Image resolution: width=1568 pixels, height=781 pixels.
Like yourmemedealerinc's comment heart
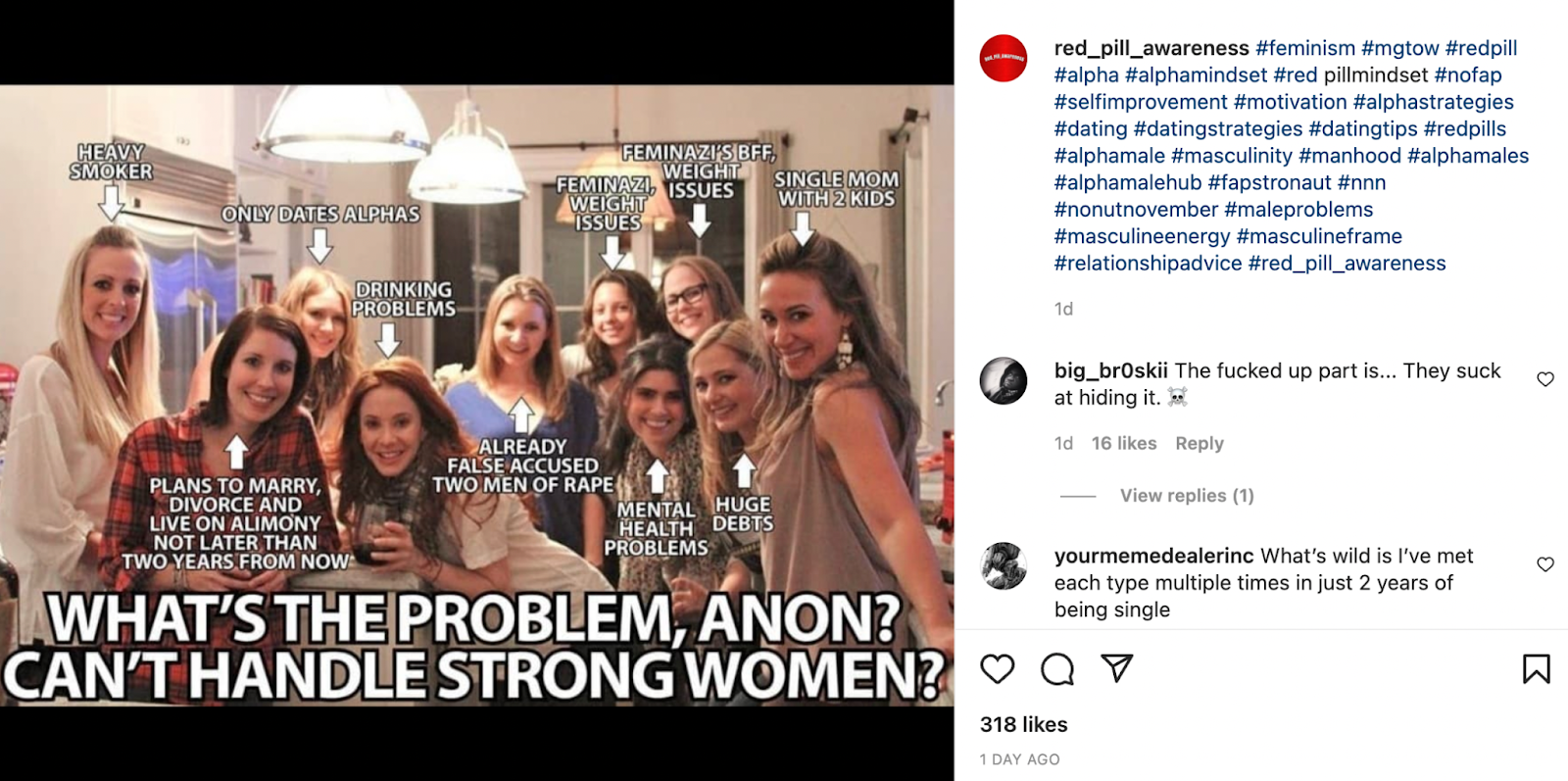pos(1545,564)
